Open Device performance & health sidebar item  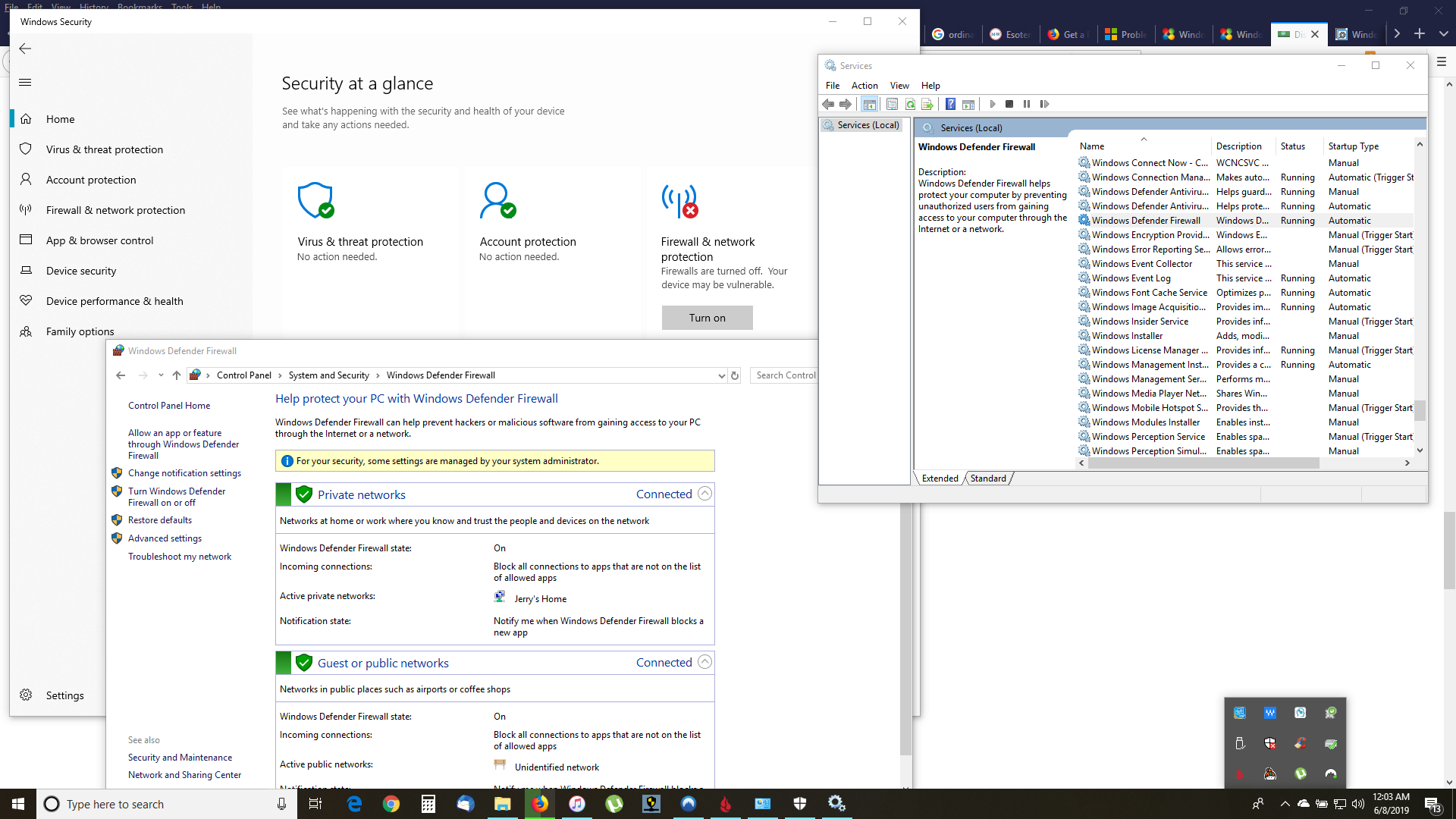point(115,301)
